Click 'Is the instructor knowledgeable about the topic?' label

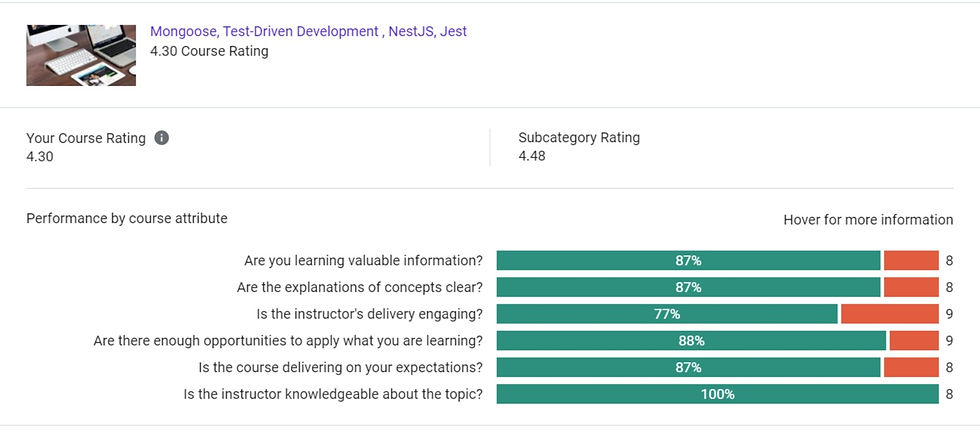click(x=333, y=394)
